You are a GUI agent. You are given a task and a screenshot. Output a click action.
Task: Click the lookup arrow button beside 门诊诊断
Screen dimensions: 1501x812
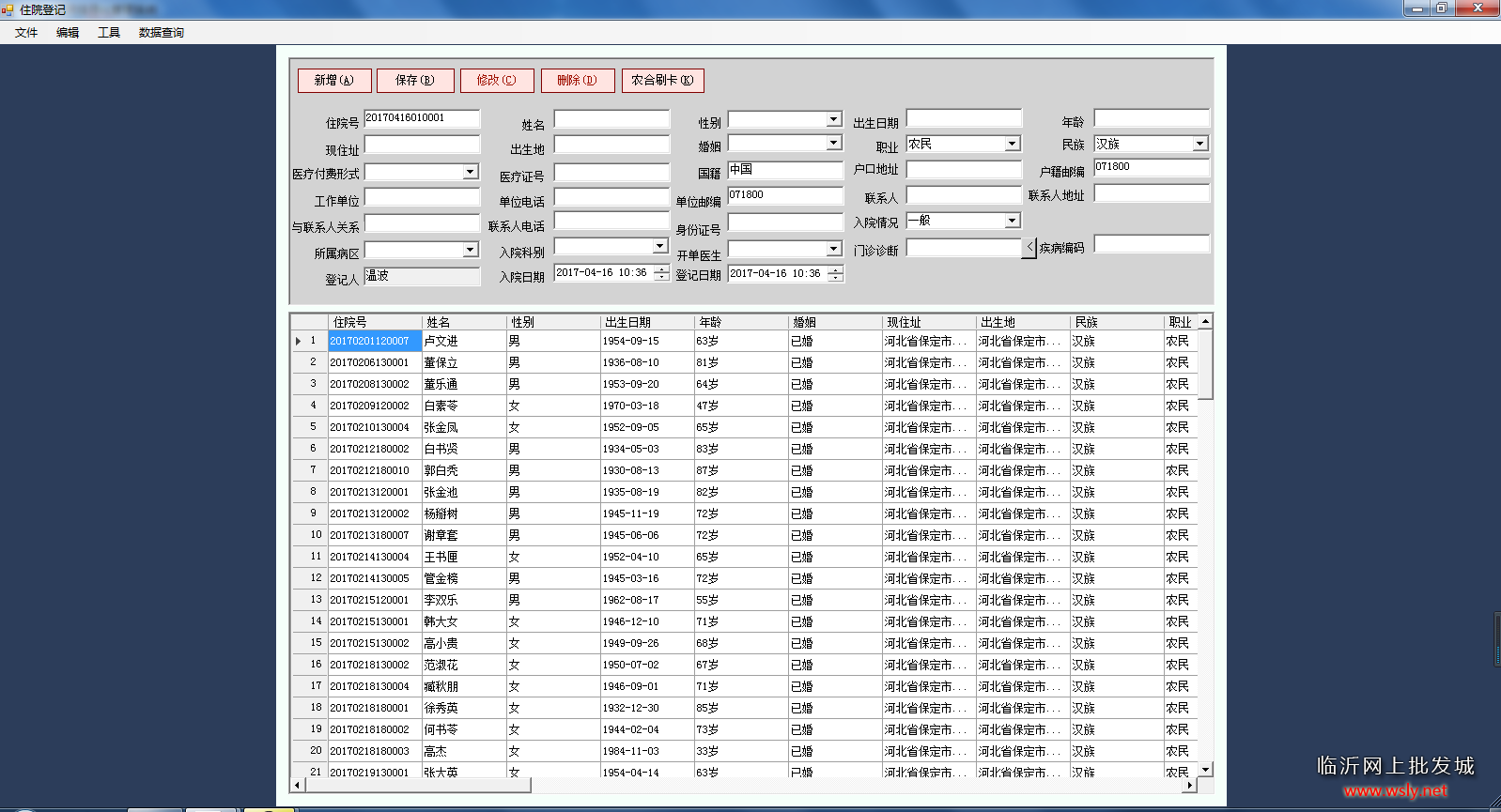[x=1029, y=248]
